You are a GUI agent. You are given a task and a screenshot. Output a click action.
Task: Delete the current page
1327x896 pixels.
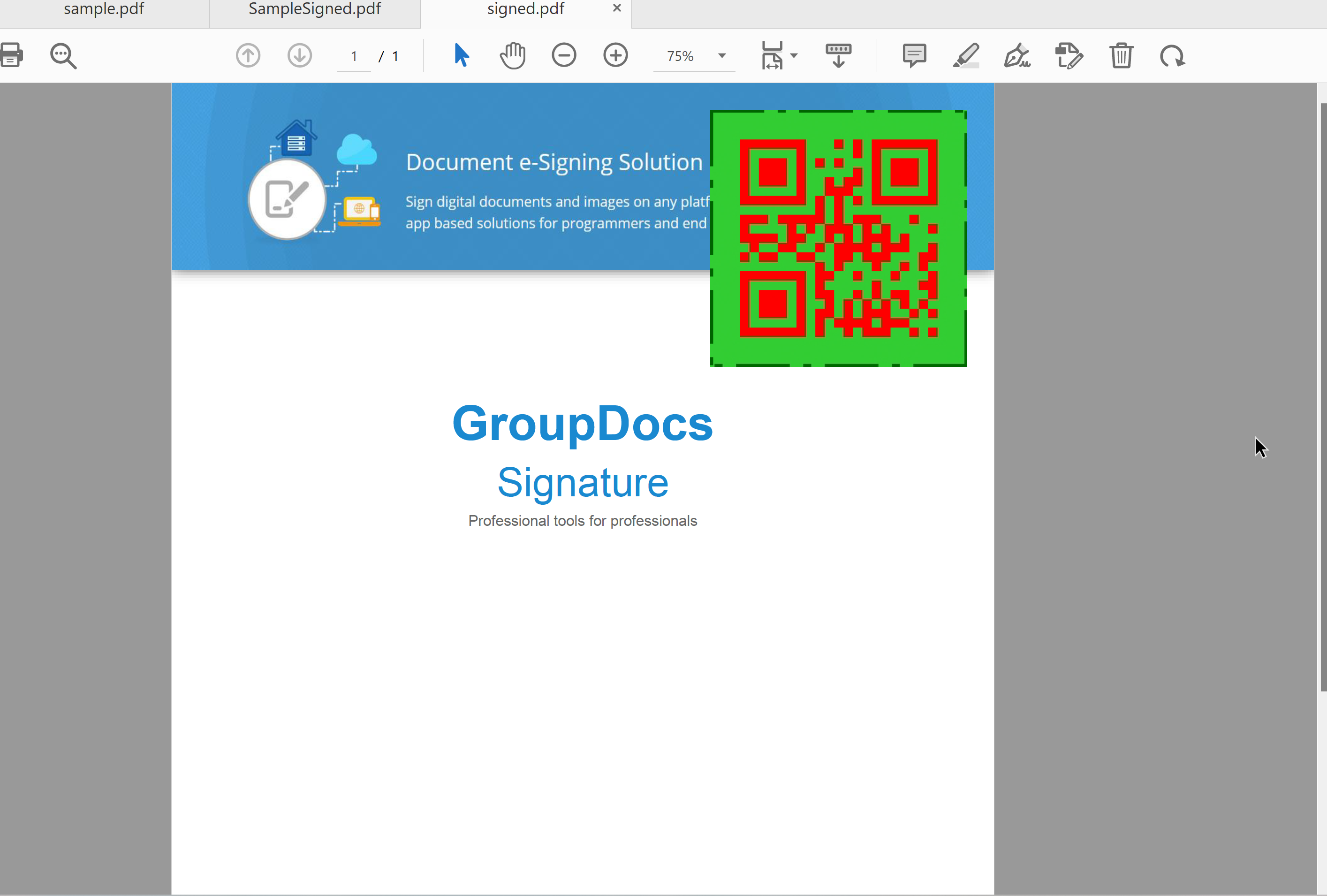click(1120, 55)
